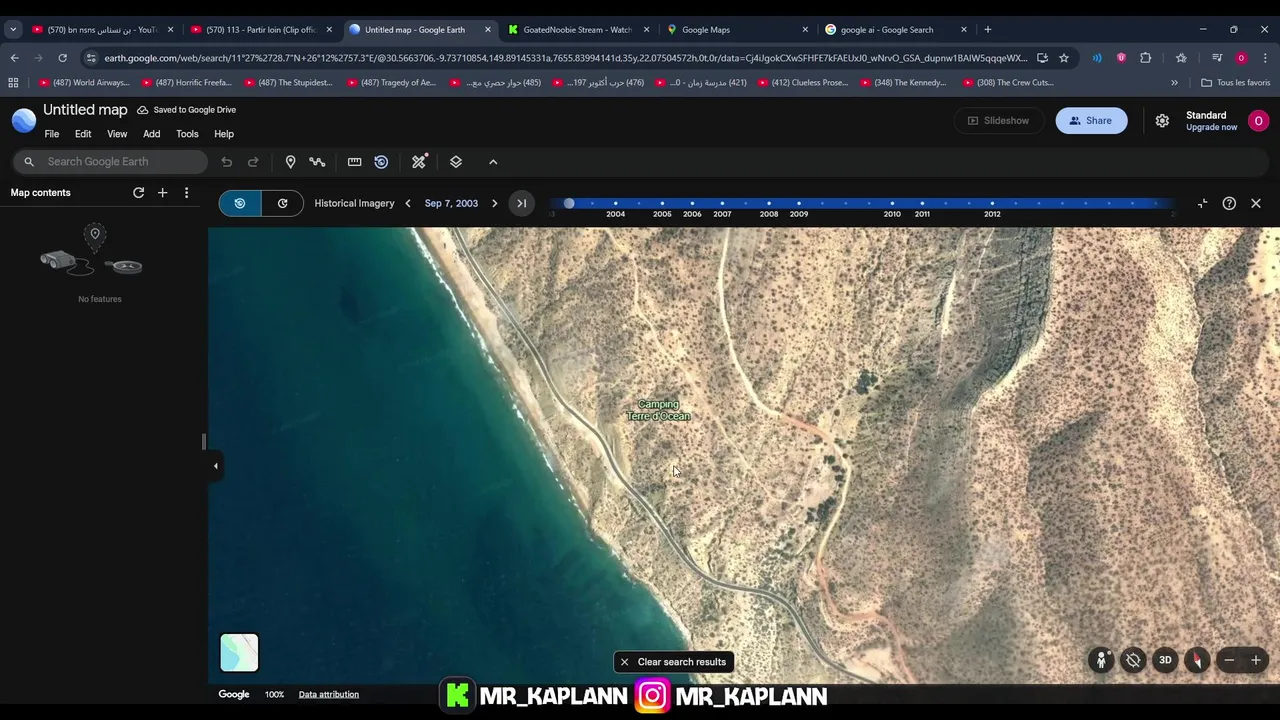This screenshot has height=720, width=1280.
Task: Open the AI design tool with red dot
Action: tap(419, 162)
